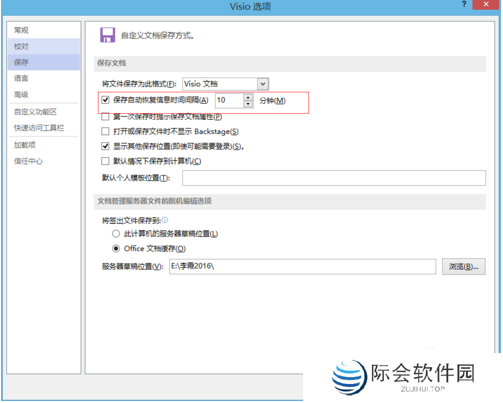This screenshot has height=403, width=503.
Task: Decrease AutoRecover minutes with down arrow
Action: coord(248,104)
